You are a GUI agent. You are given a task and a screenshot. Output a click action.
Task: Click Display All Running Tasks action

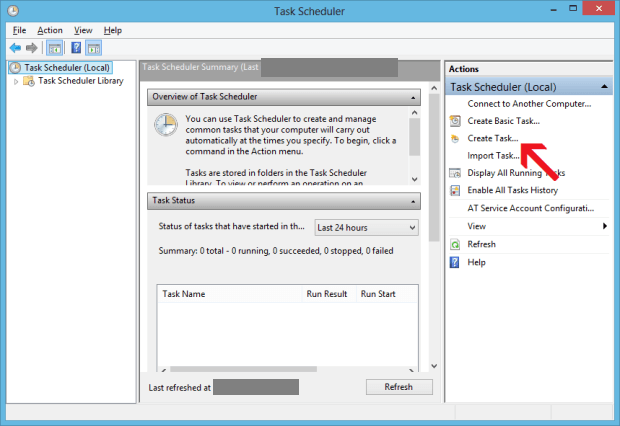(x=516, y=173)
